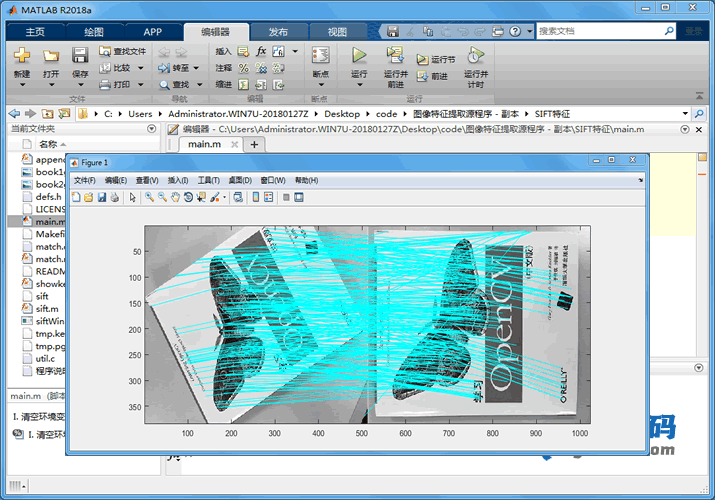Open dropdown under Save (保存) button
The height and width of the screenshot is (500, 715).
pos(80,85)
